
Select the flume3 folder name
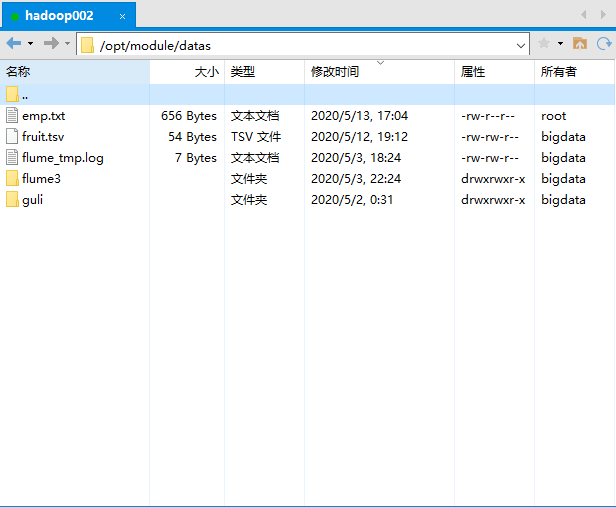click(41, 179)
